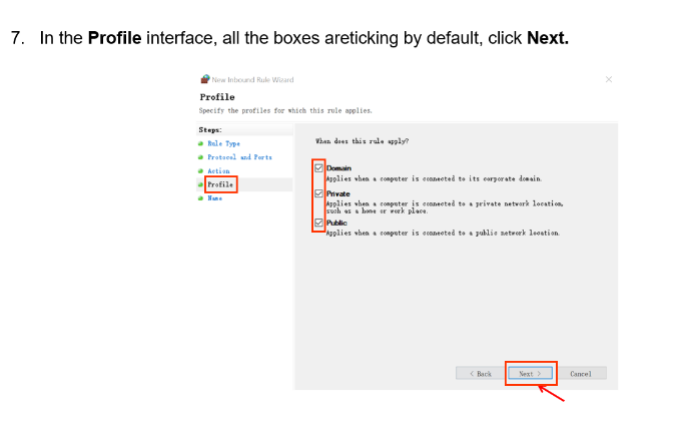680x422 pixels.
Task: Go to the Rule Type step
Action: coord(221,144)
